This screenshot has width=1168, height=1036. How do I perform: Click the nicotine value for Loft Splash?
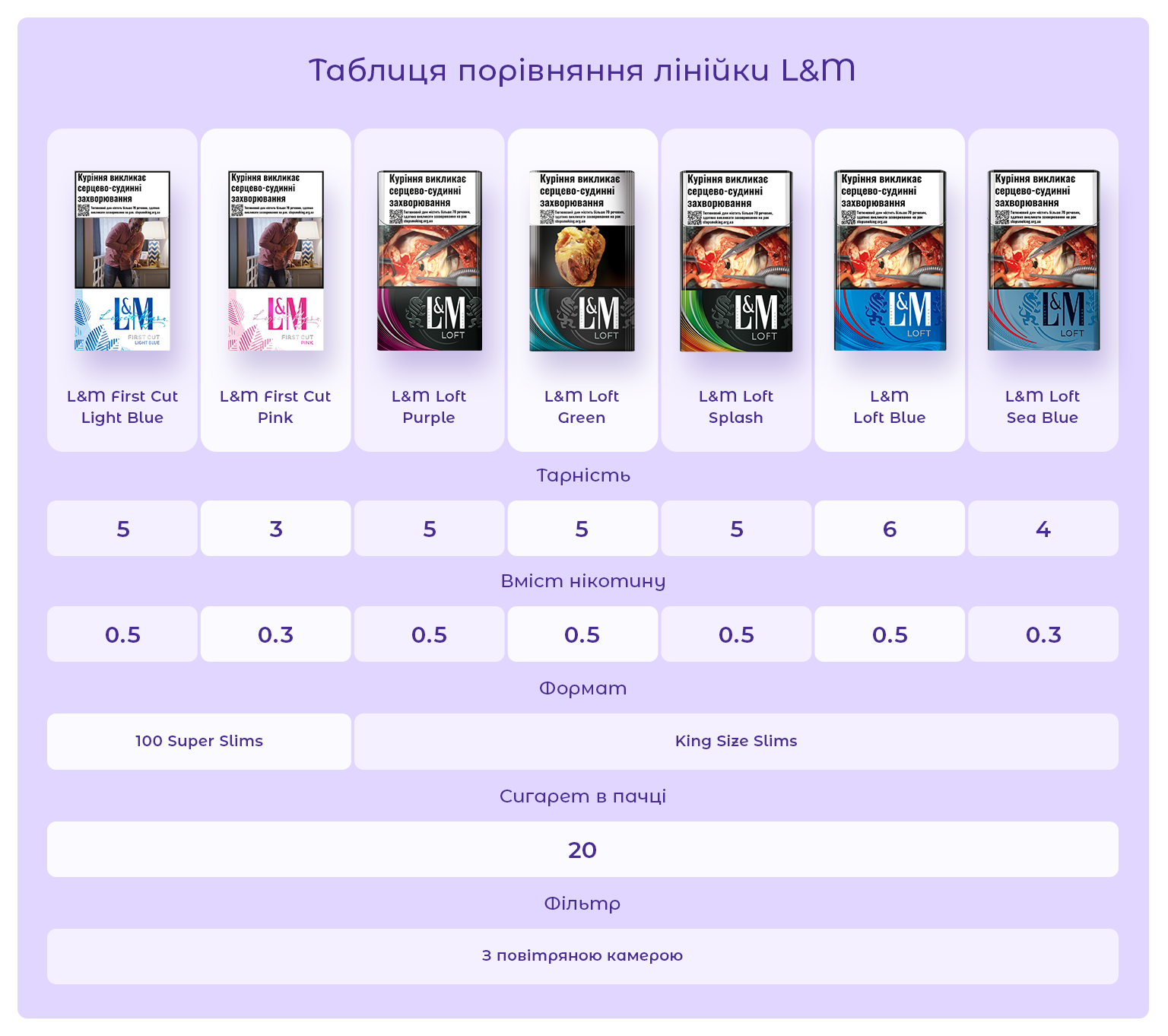pos(736,634)
